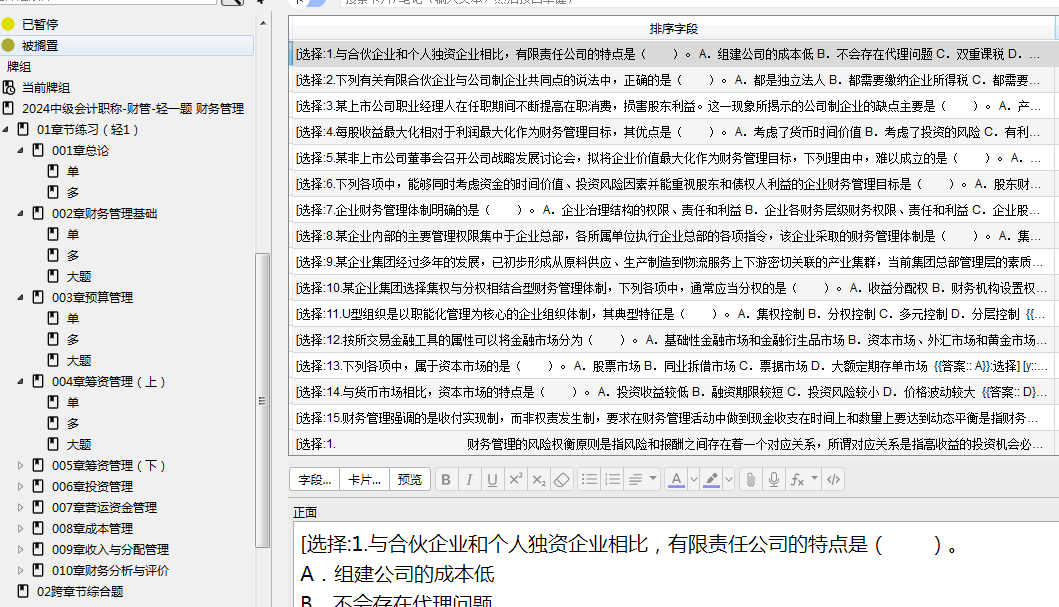Open the alignment dropdown arrow

tap(653, 478)
